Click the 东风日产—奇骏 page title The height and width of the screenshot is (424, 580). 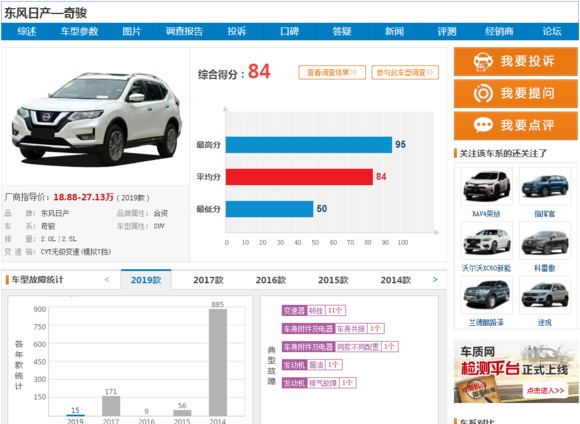tap(45, 13)
